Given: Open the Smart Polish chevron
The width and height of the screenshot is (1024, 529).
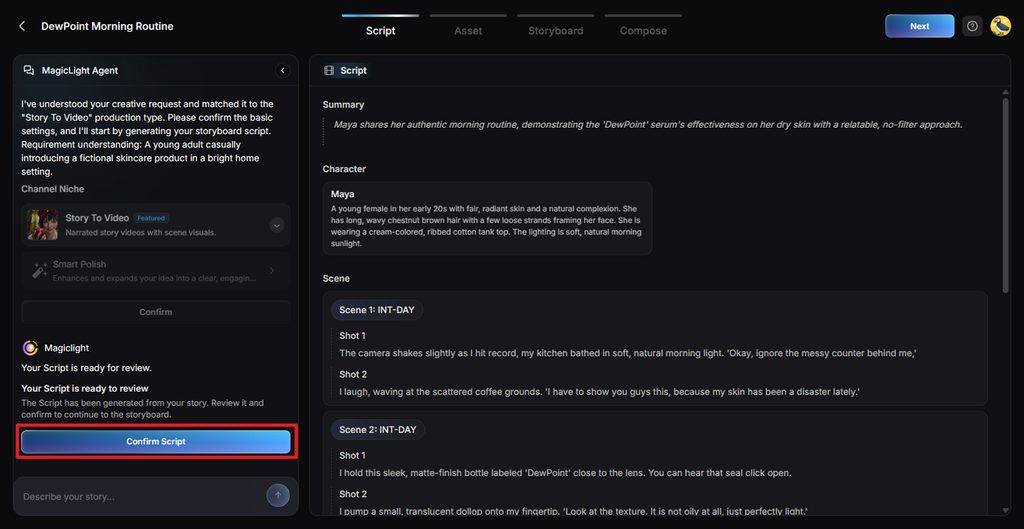Looking at the screenshot, I should coord(272,270).
